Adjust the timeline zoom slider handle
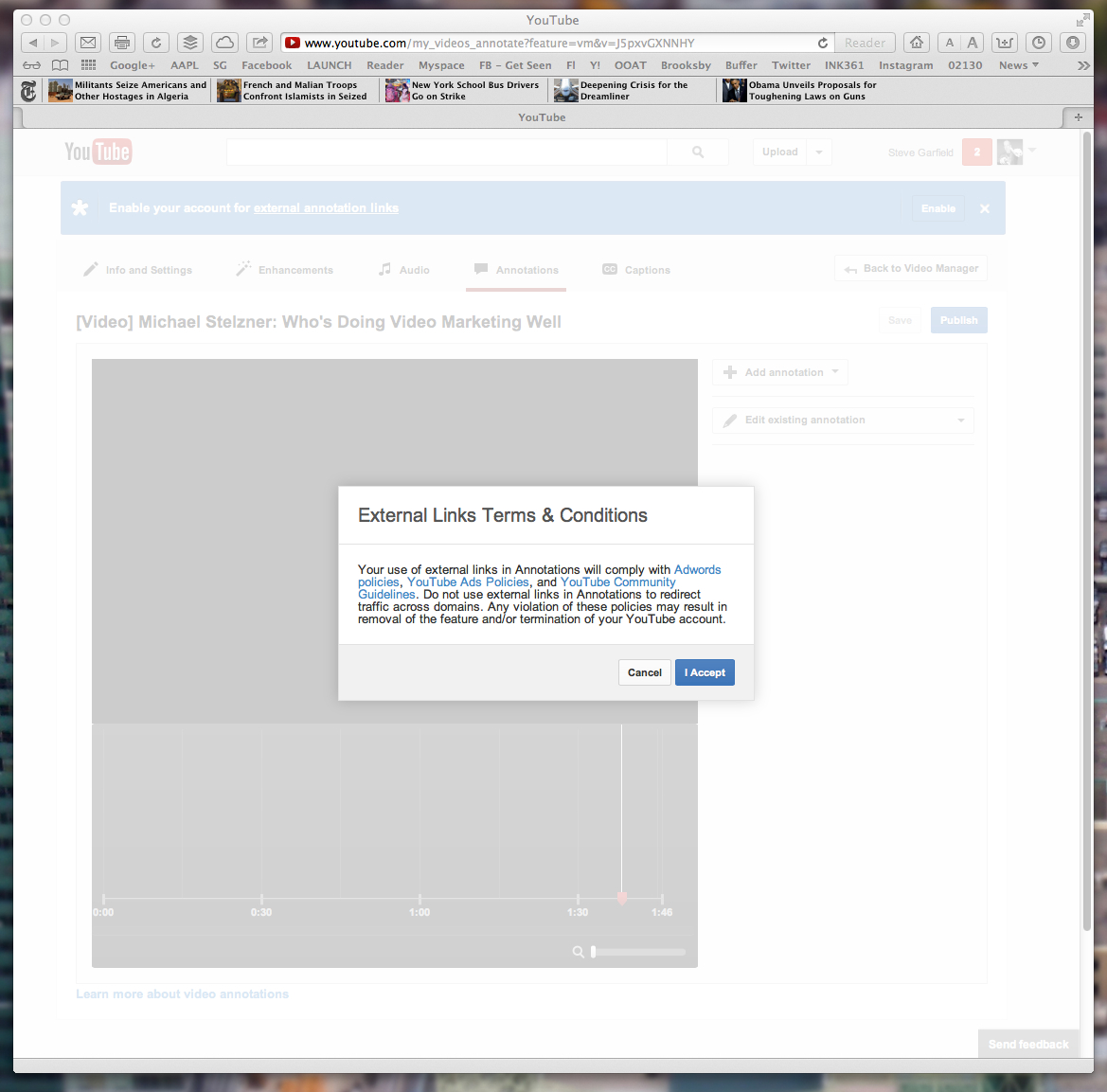1107x1092 pixels. click(594, 952)
